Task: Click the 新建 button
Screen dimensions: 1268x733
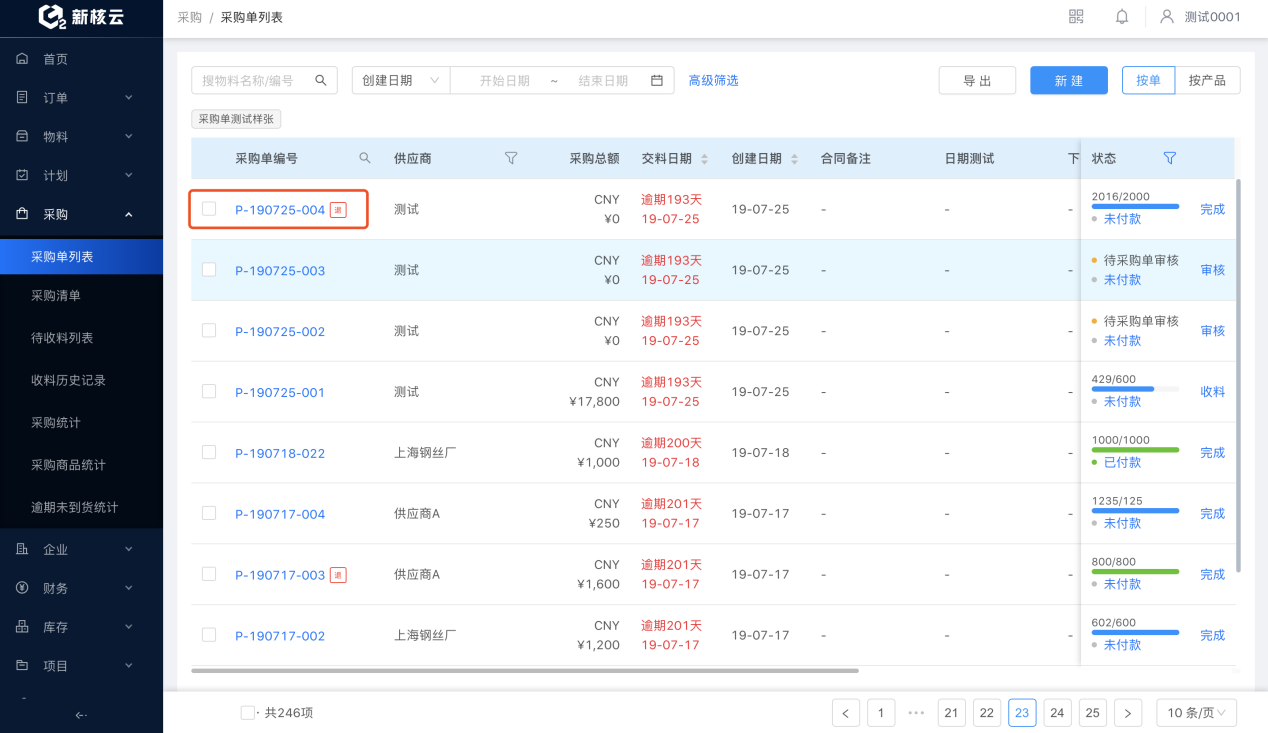Action: click(x=1069, y=80)
